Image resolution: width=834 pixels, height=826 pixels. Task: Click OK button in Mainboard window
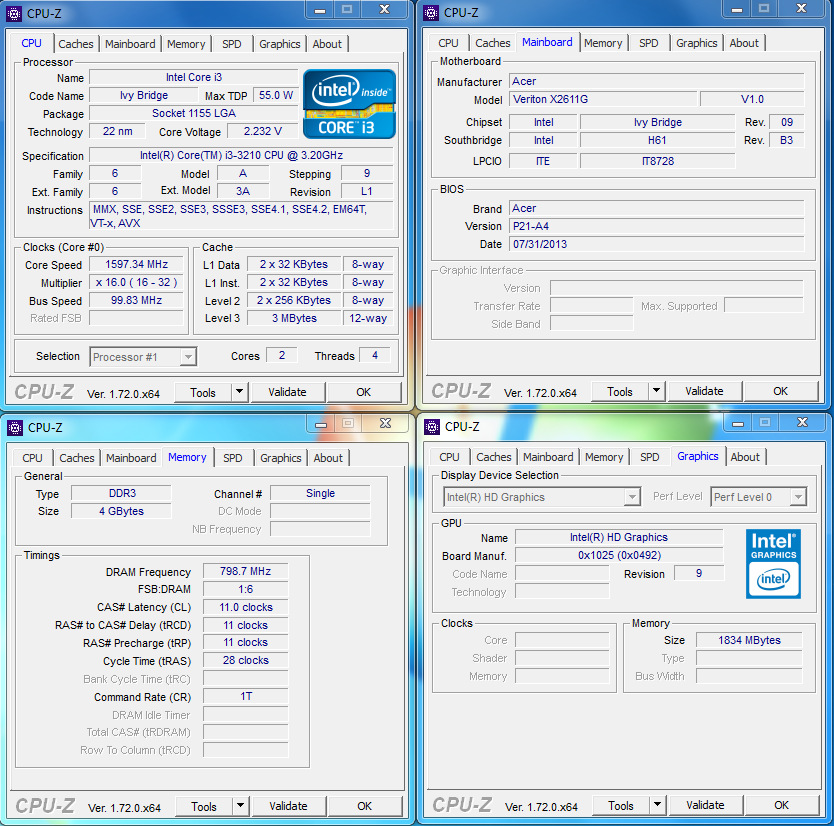(780, 391)
